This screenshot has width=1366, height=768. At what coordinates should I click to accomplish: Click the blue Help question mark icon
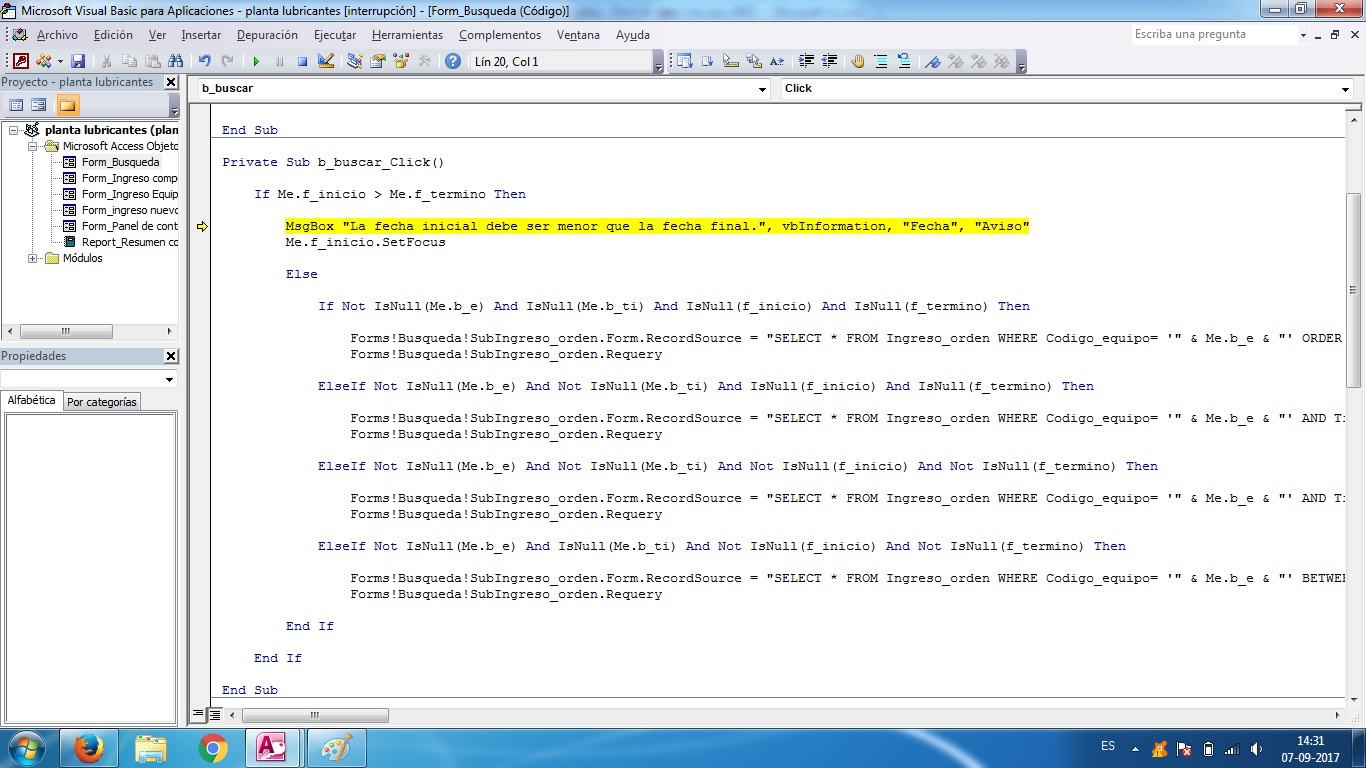coord(452,61)
